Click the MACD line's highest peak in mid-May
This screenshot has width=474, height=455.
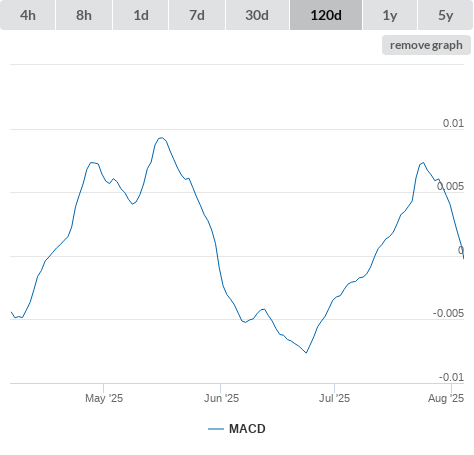(x=161, y=138)
